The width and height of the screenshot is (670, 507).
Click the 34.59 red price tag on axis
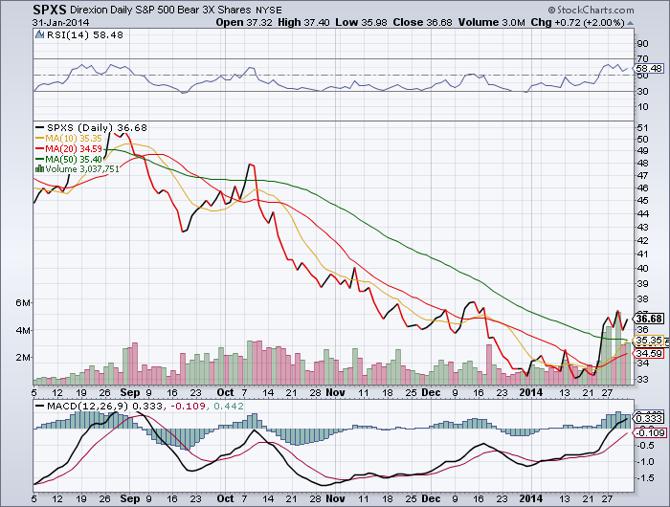coord(649,354)
